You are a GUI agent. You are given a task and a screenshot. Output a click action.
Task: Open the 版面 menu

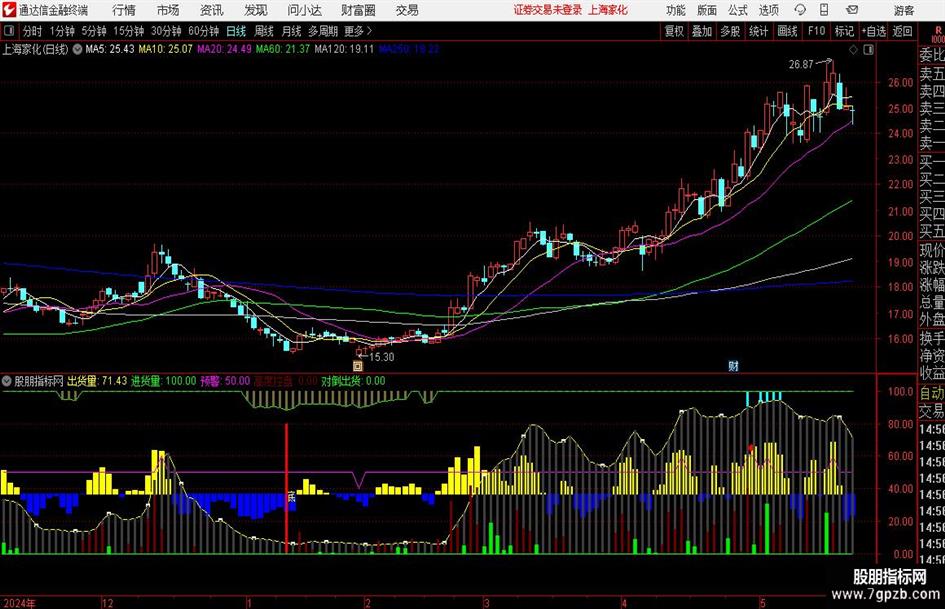pos(707,10)
